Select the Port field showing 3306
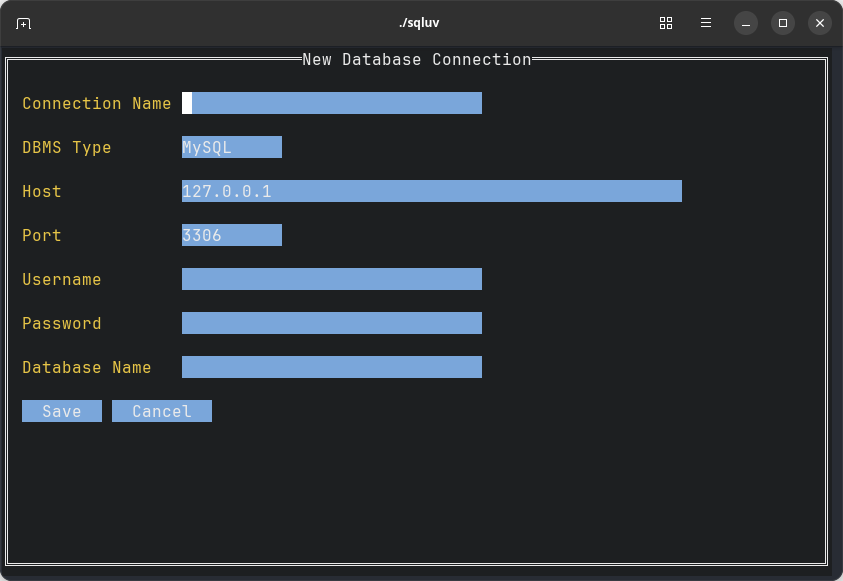843x581 pixels. [232, 235]
